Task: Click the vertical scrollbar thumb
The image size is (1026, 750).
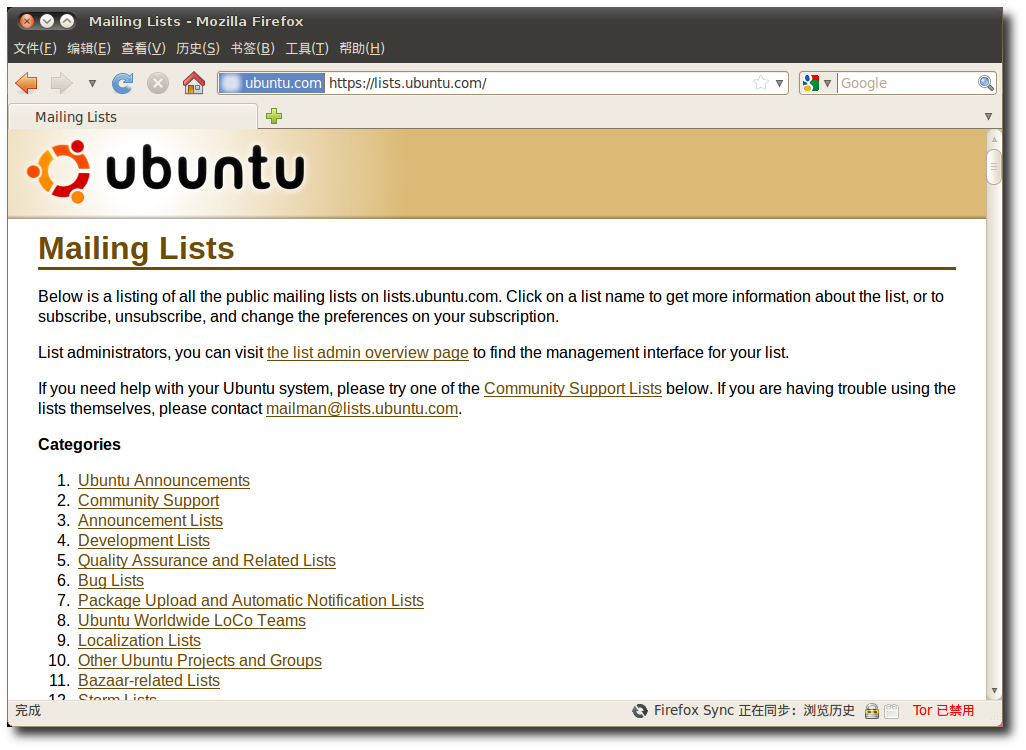Action: click(x=994, y=167)
